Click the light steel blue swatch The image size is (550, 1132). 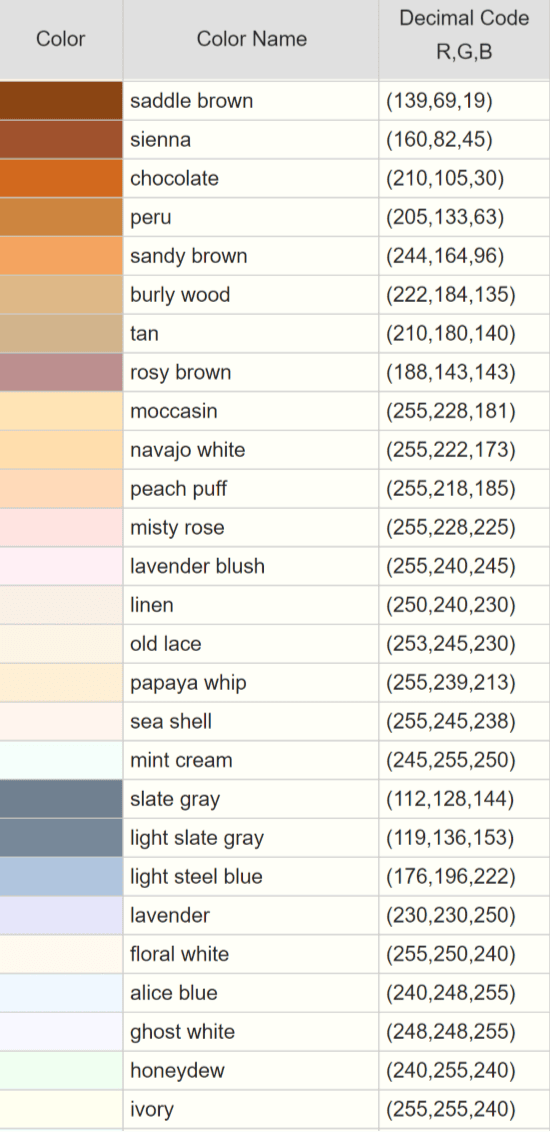[x=61, y=876]
